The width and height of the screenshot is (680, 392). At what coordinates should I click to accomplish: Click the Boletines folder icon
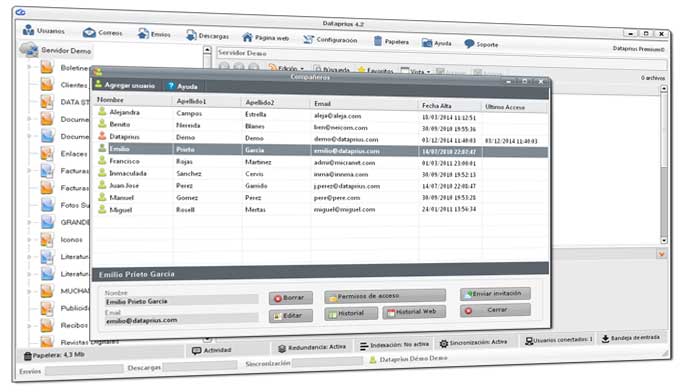pyautogui.click(x=47, y=67)
